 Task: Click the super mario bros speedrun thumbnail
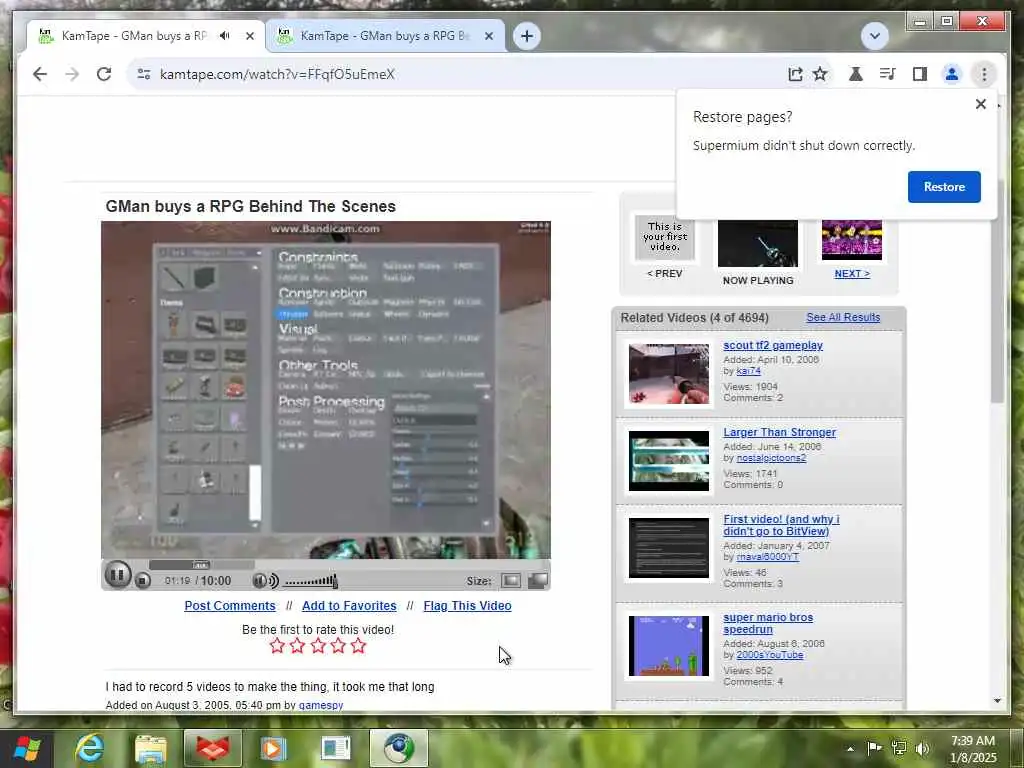668,646
